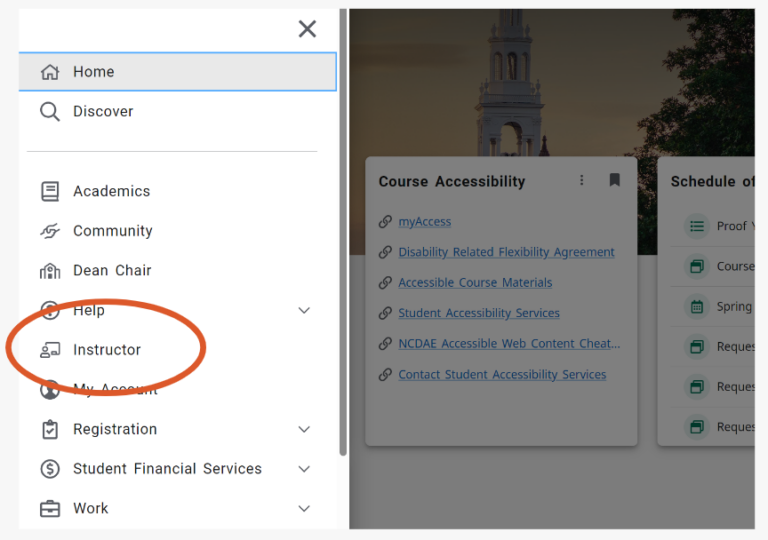
Task: Close the navigation menu with X icon
Action: click(307, 29)
